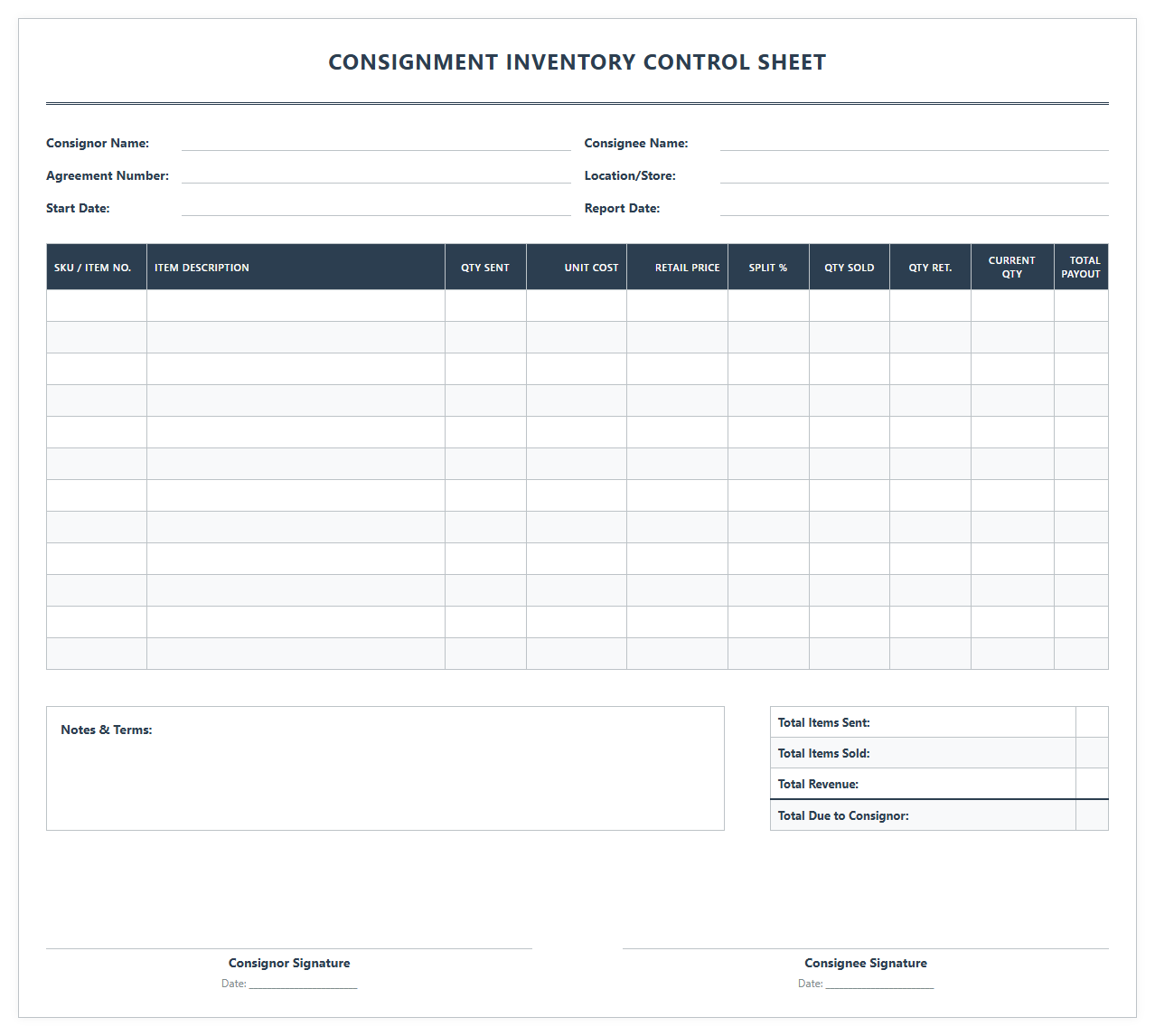
Task: Click the Consignor Signature label
Action: click(x=289, y=963)
